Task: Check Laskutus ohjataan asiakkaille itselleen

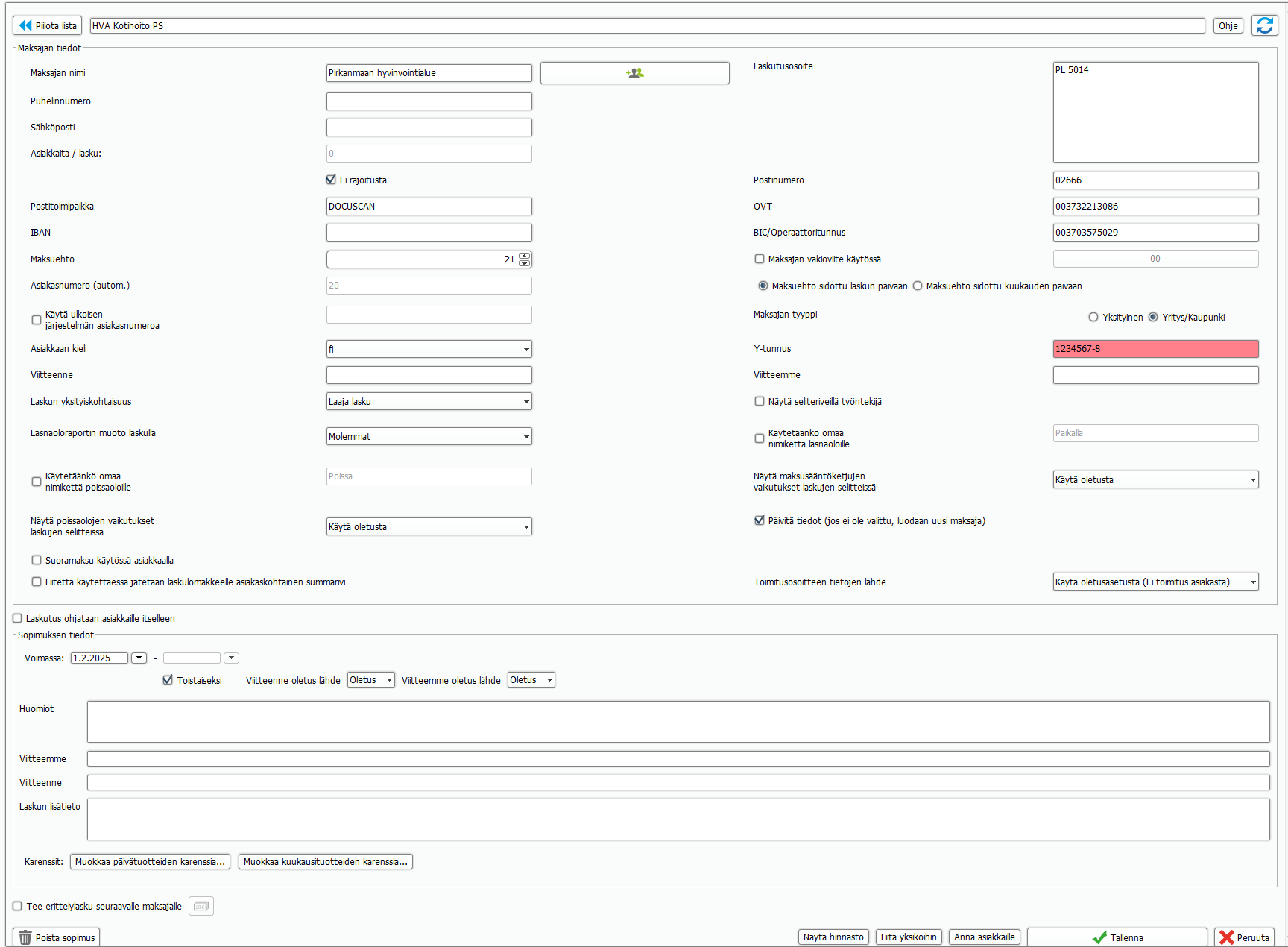Action: click(x=17, y=618)
